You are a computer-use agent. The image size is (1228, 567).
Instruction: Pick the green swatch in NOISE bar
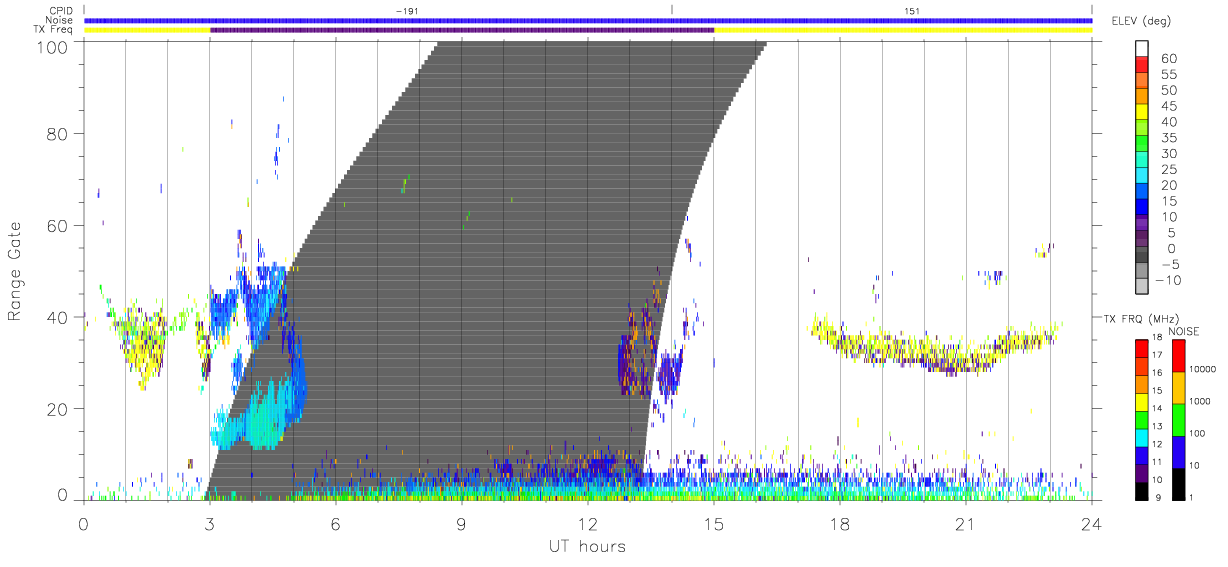point(1180,420)
